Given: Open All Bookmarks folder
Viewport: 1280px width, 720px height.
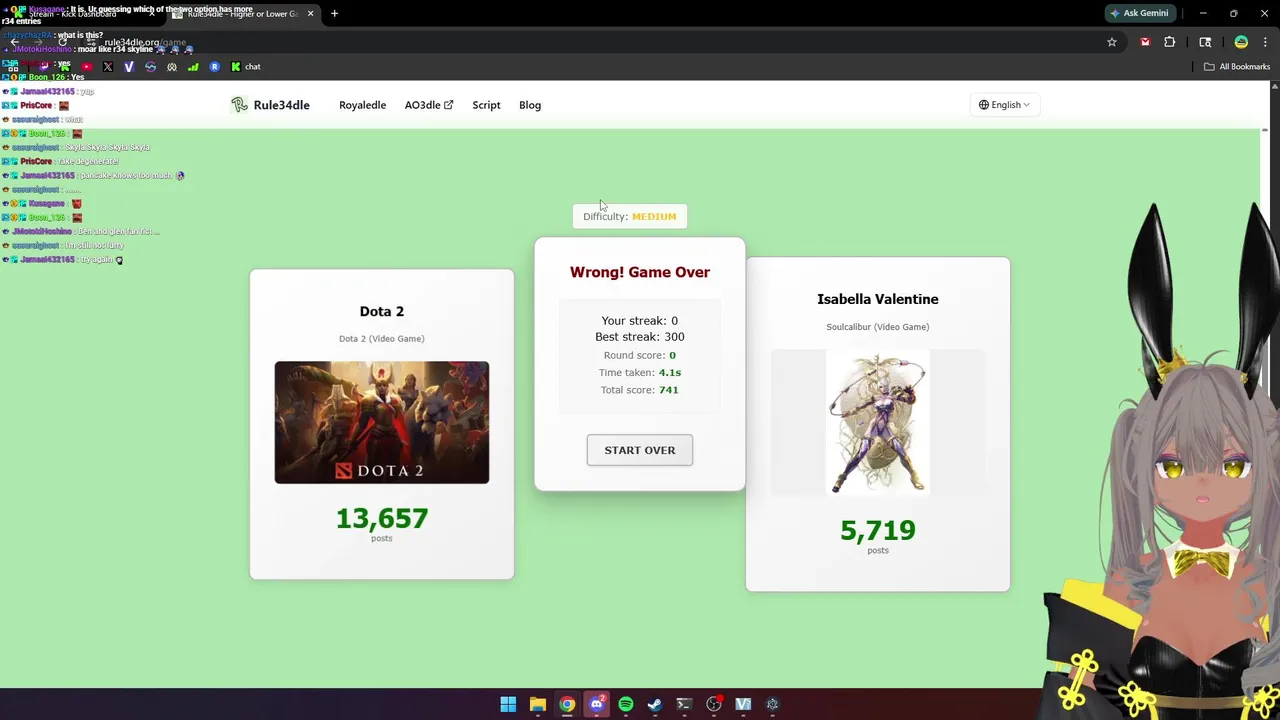Looking at the screenshot, I should coord(1237,67).
